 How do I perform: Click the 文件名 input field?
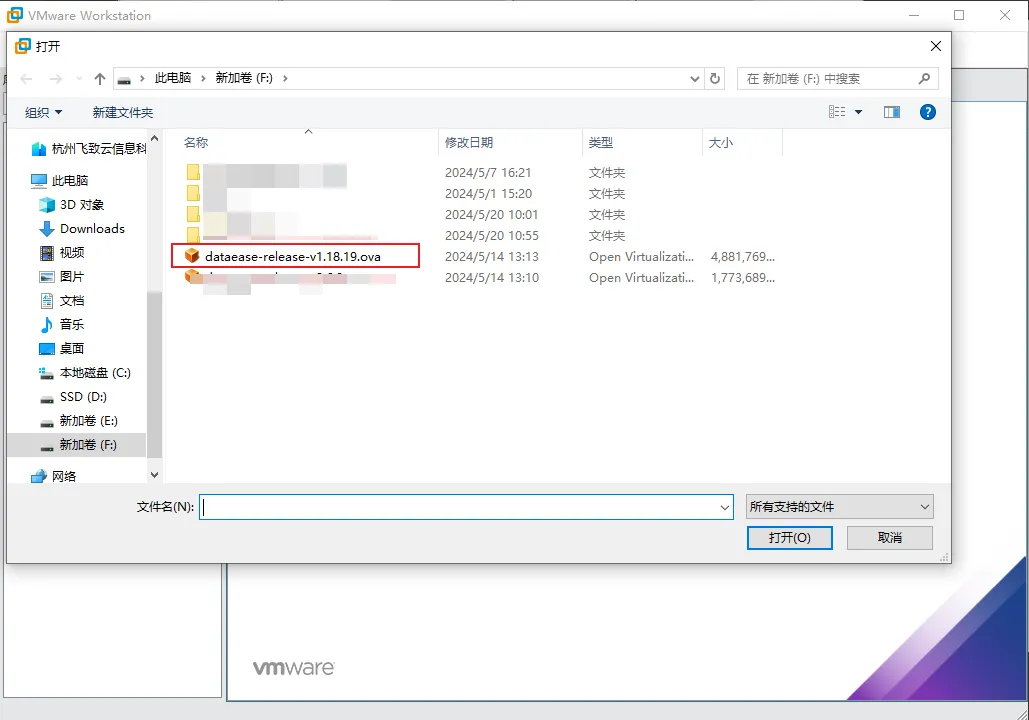pyautogui.click(x=460, y=507)
